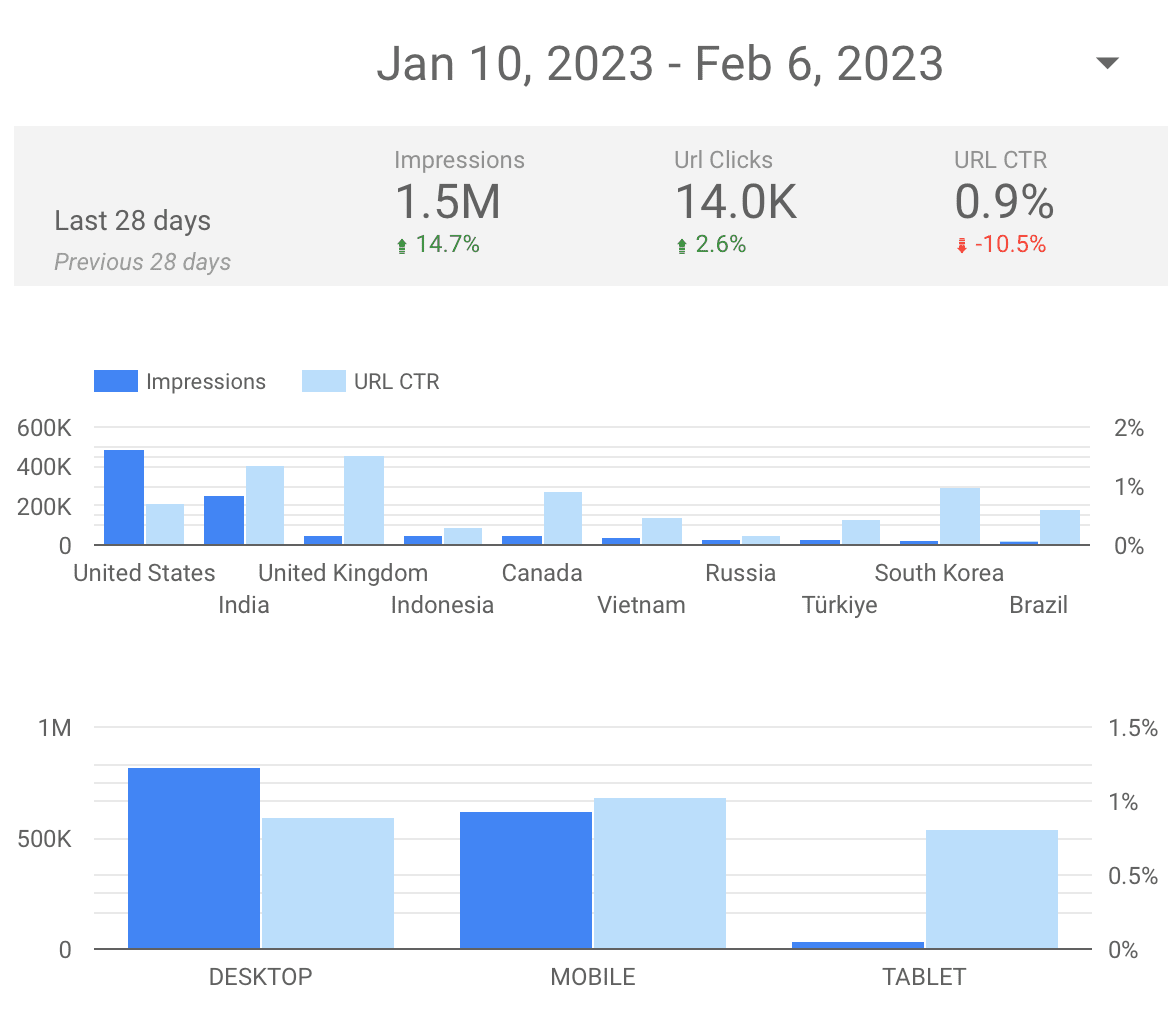Click the Url Clicks 14.0K scorecard
This screenshot has width=1168, height=1024.
[x=735, y=202]
